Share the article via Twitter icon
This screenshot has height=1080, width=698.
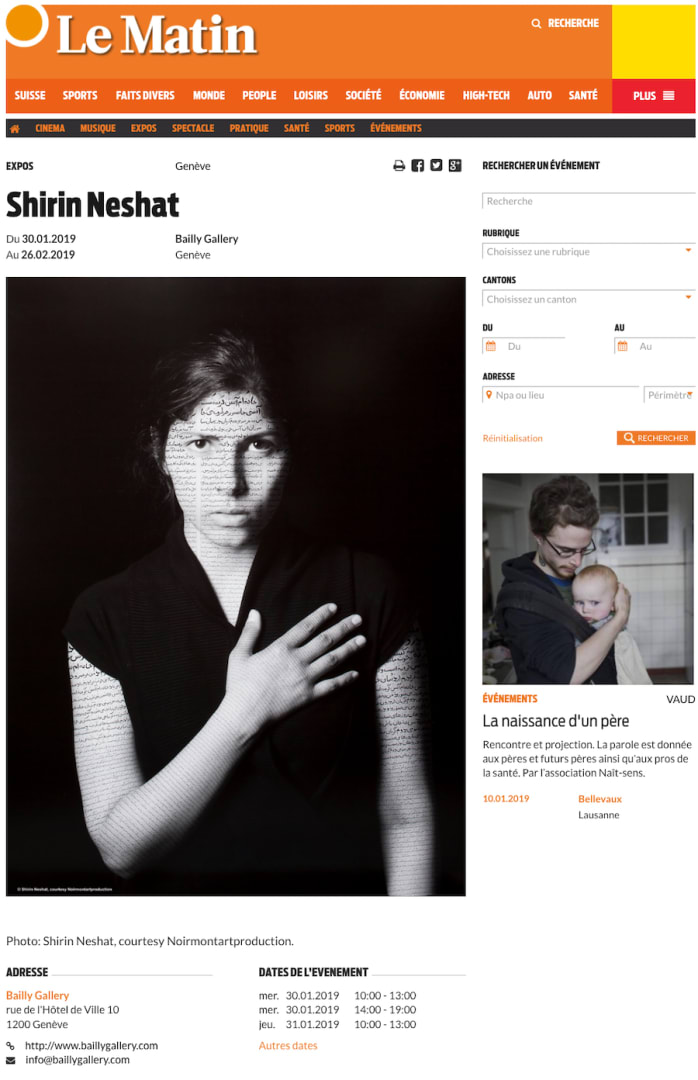(436, 165)
